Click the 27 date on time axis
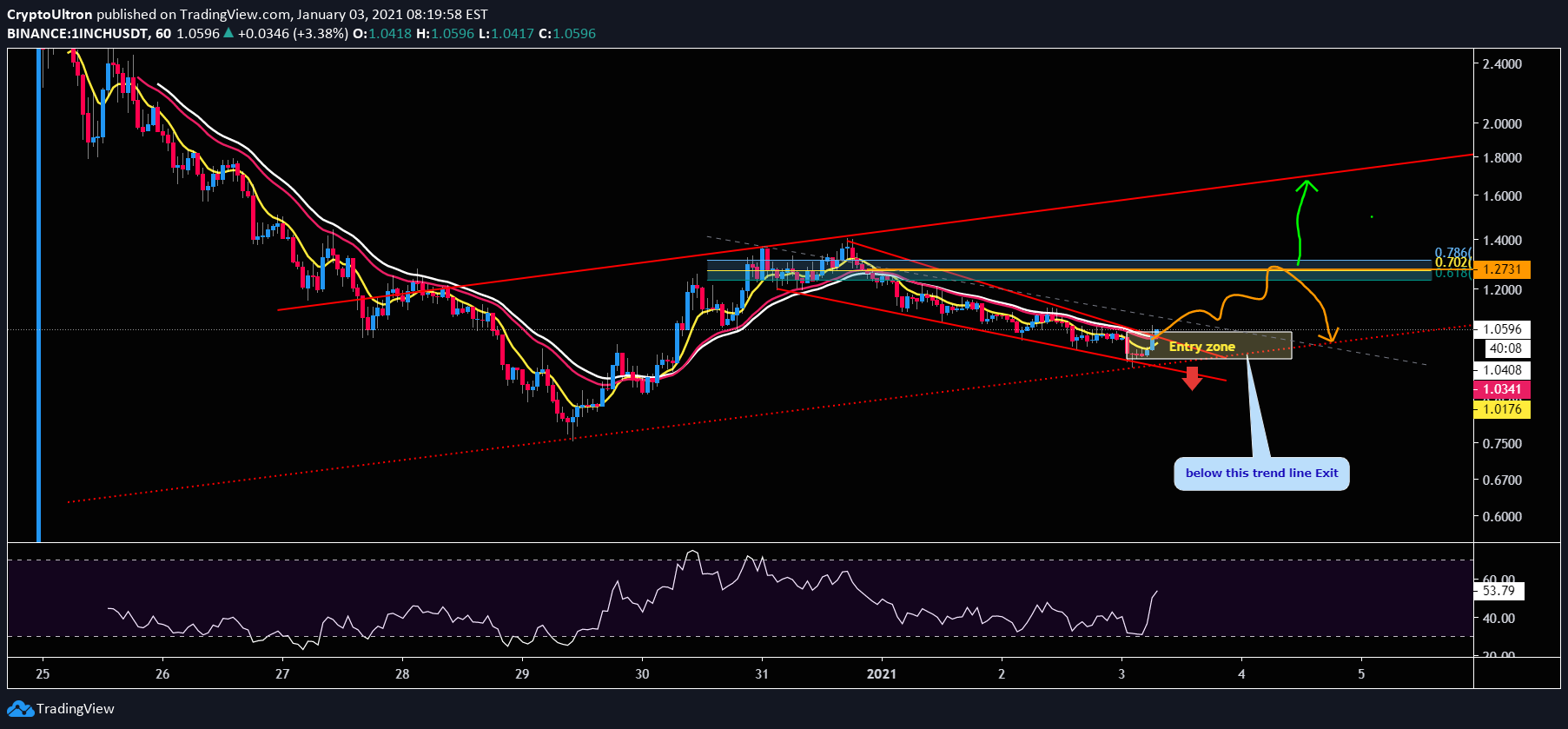1568x729 pixels. coord(282,674)
